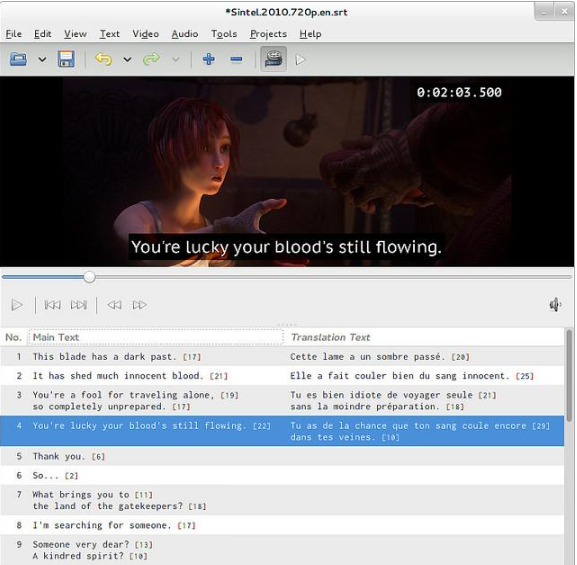Remove subtitle with the blue minus icon
The image size is (577, 565).
click(x=236, y=59)
